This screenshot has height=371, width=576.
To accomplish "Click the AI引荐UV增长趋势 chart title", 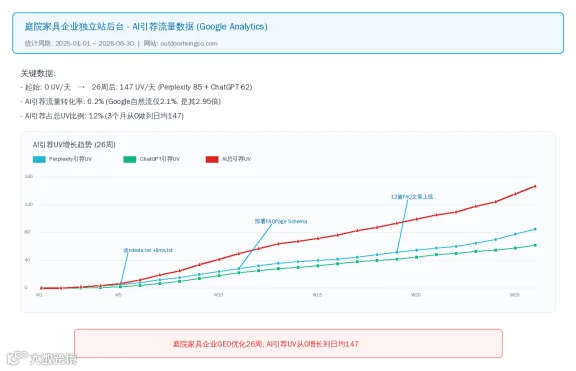I will 74,145.
